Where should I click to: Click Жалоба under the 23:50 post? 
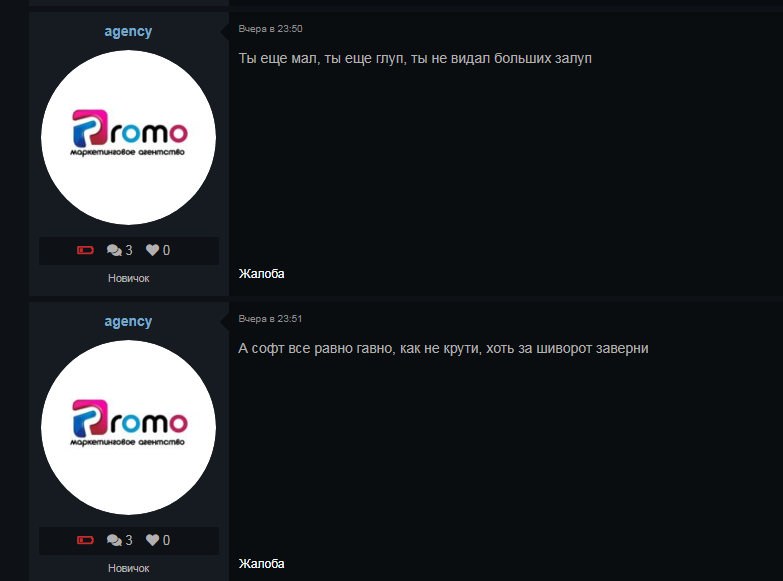(x=261, y=274)
